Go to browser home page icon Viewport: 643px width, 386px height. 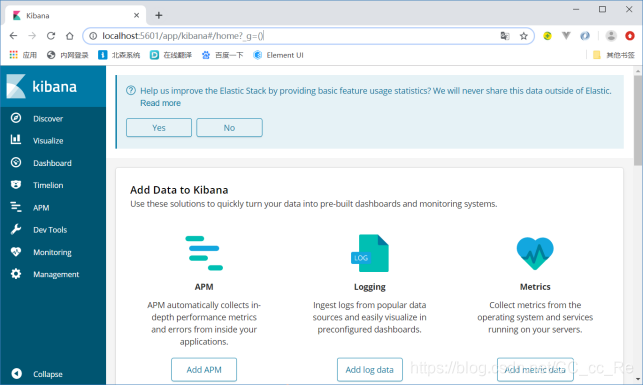coord(70,36)
